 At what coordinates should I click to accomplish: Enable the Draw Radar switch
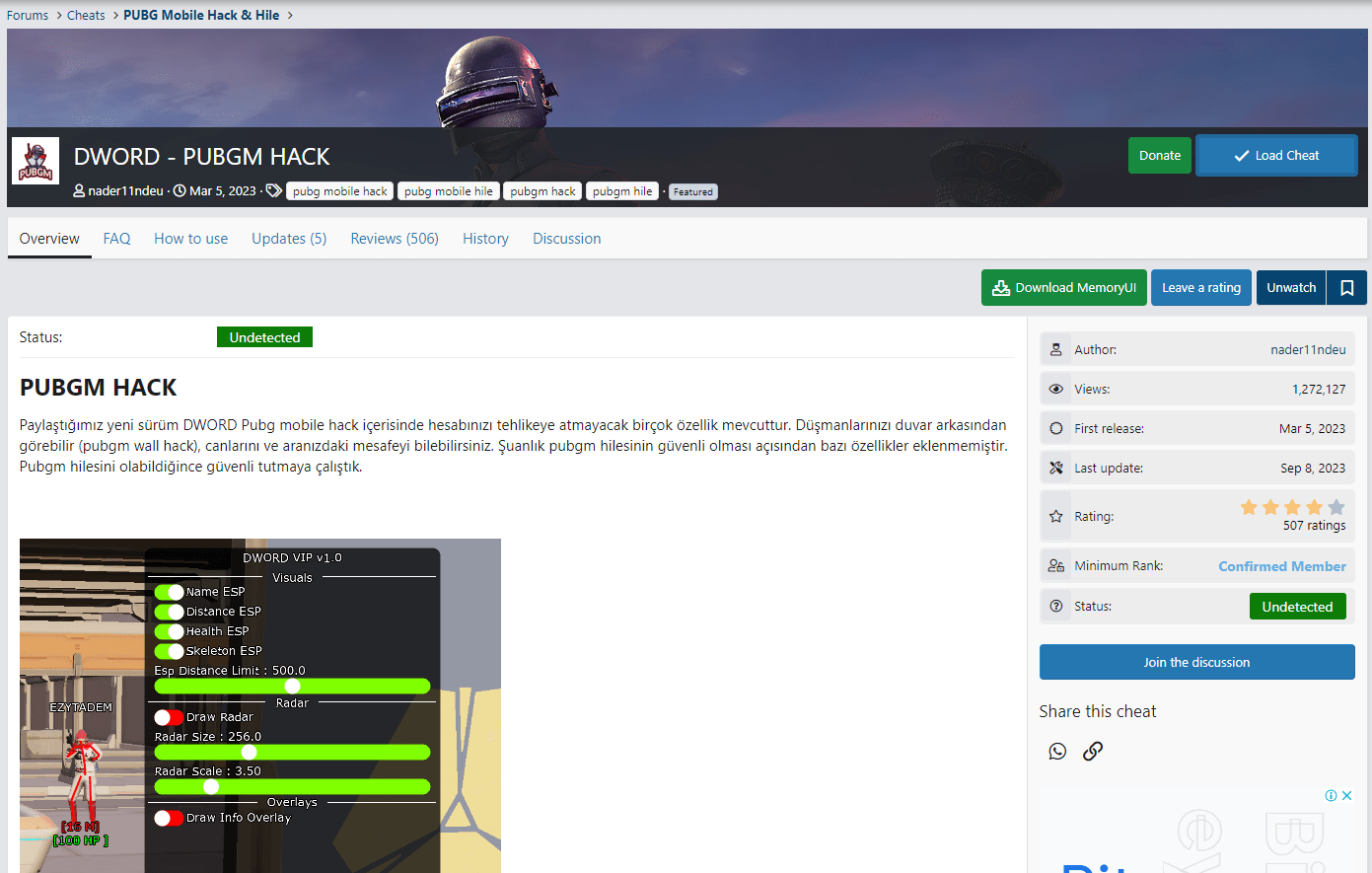point(170,717)
